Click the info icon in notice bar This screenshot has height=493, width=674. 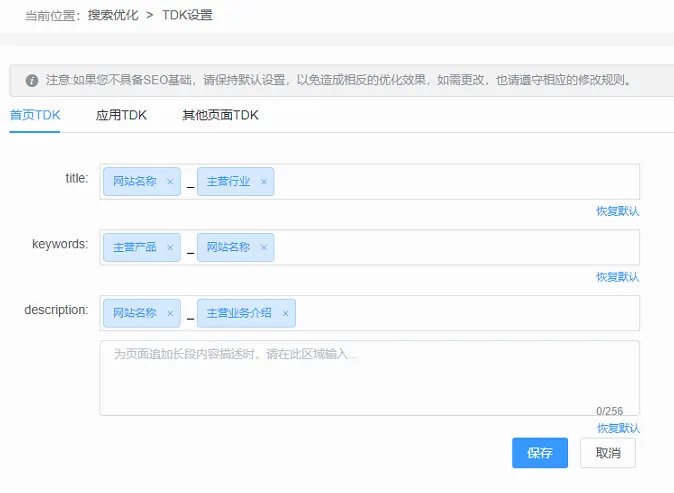coord(32,80)
